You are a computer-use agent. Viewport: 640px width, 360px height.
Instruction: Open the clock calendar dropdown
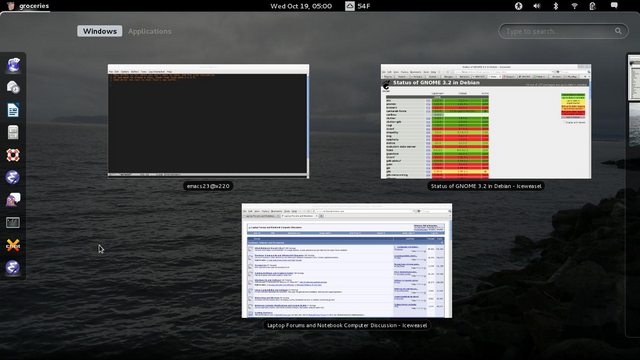click(301, 6)
